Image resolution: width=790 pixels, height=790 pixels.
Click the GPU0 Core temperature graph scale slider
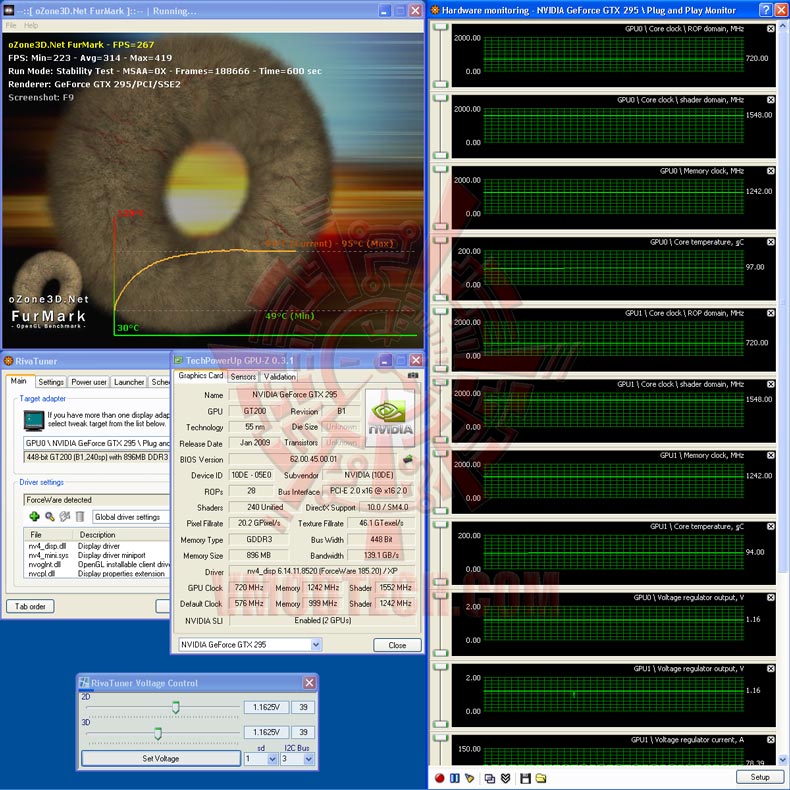[441, 269]
